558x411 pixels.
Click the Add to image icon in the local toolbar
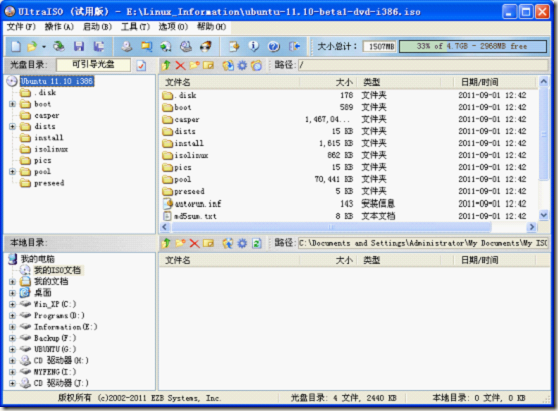[228, 243]
